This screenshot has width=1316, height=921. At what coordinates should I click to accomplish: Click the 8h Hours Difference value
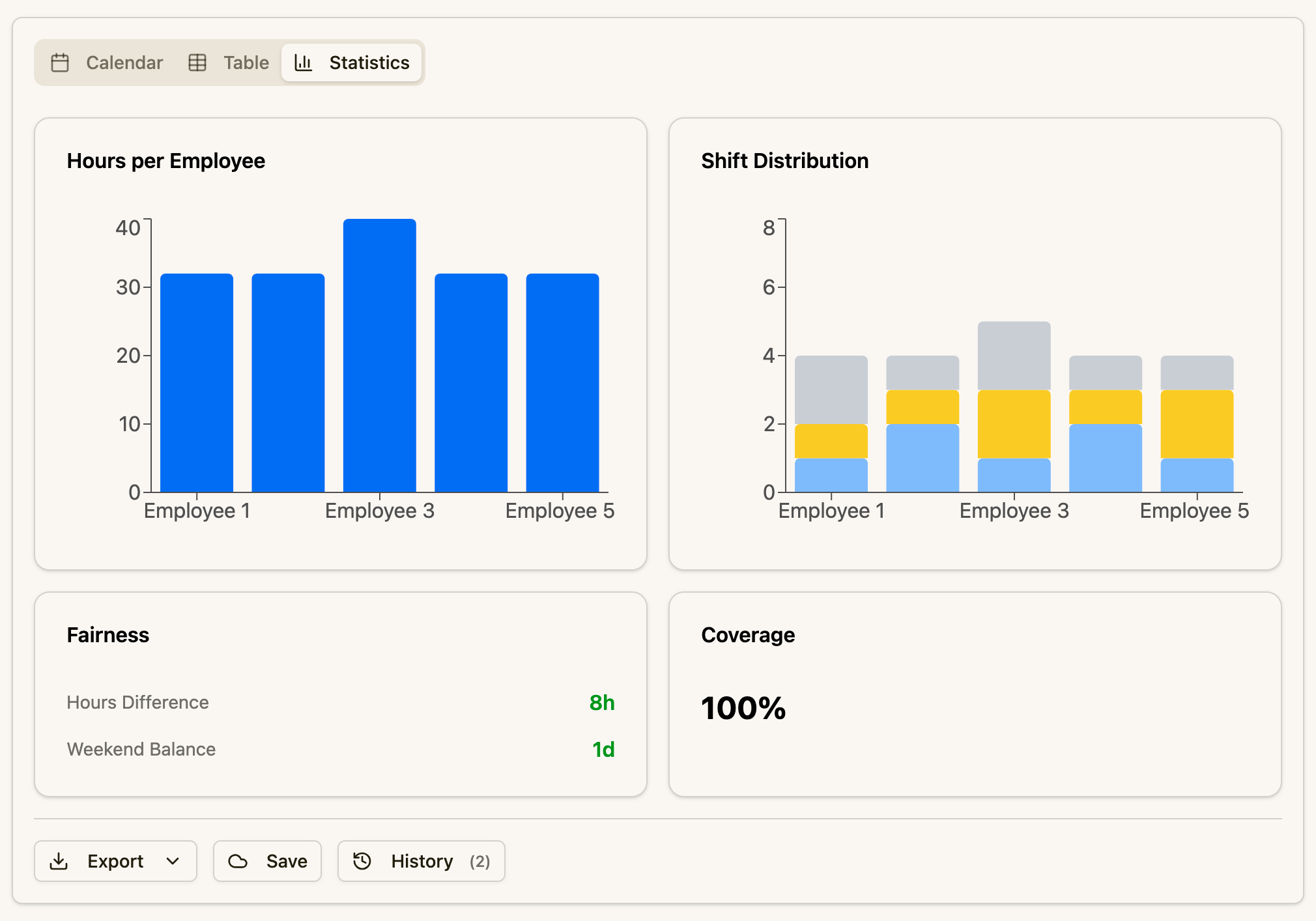(x=601, y=703)
